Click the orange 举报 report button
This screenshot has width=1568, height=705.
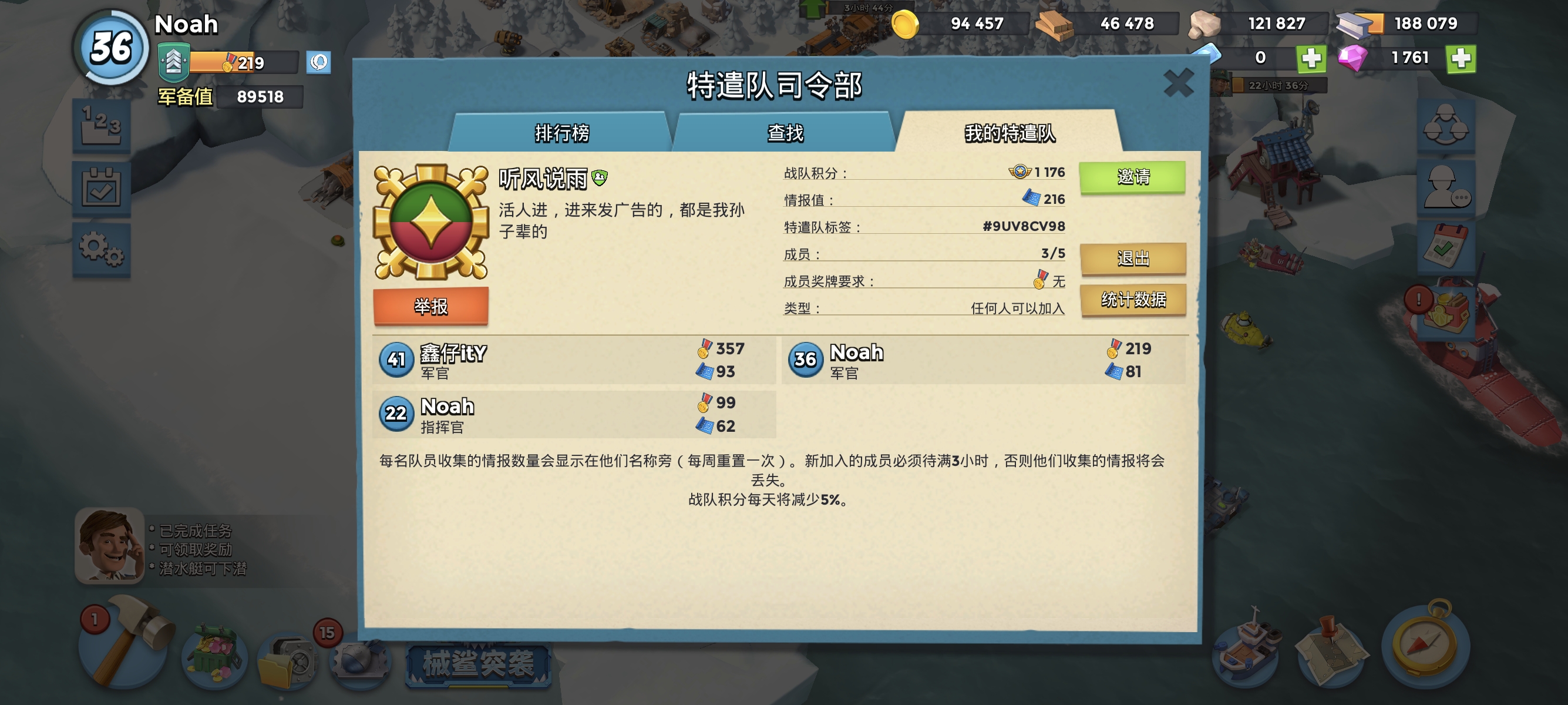click(x=431, y=305)
